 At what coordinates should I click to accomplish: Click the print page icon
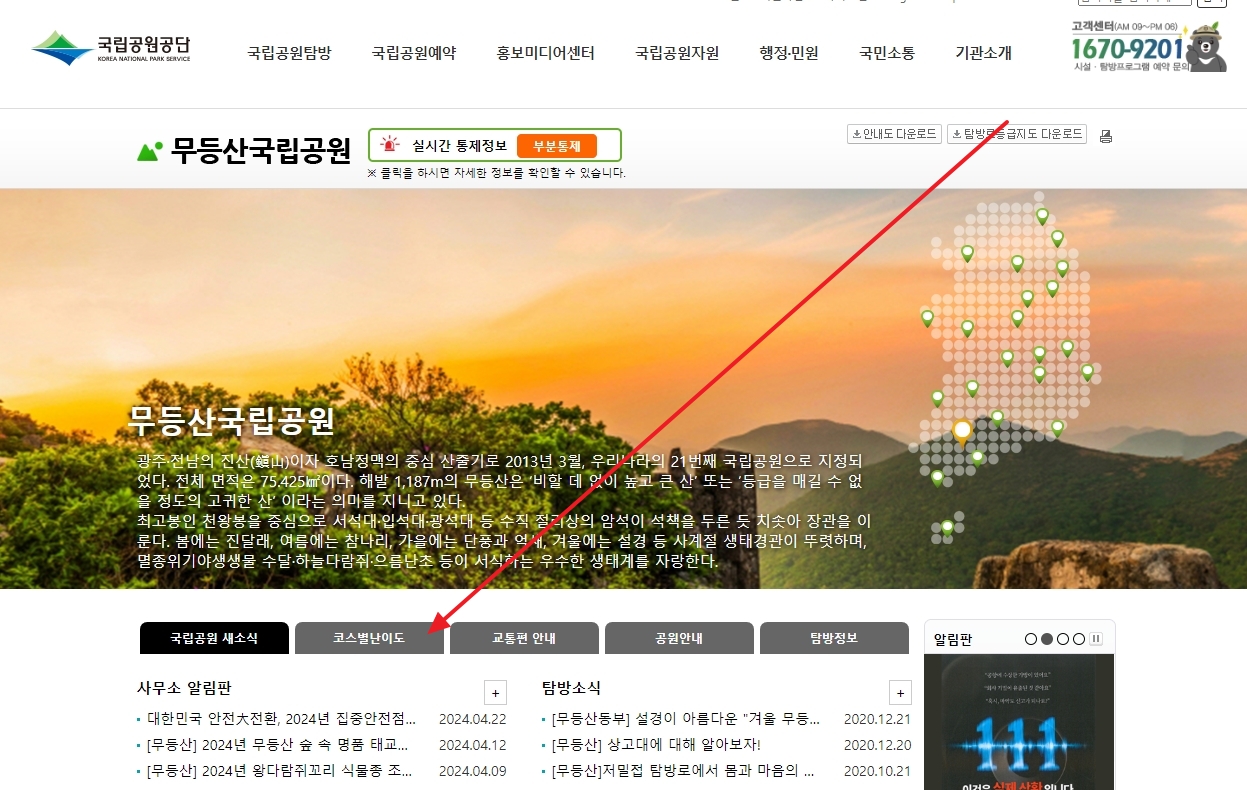1106,137
